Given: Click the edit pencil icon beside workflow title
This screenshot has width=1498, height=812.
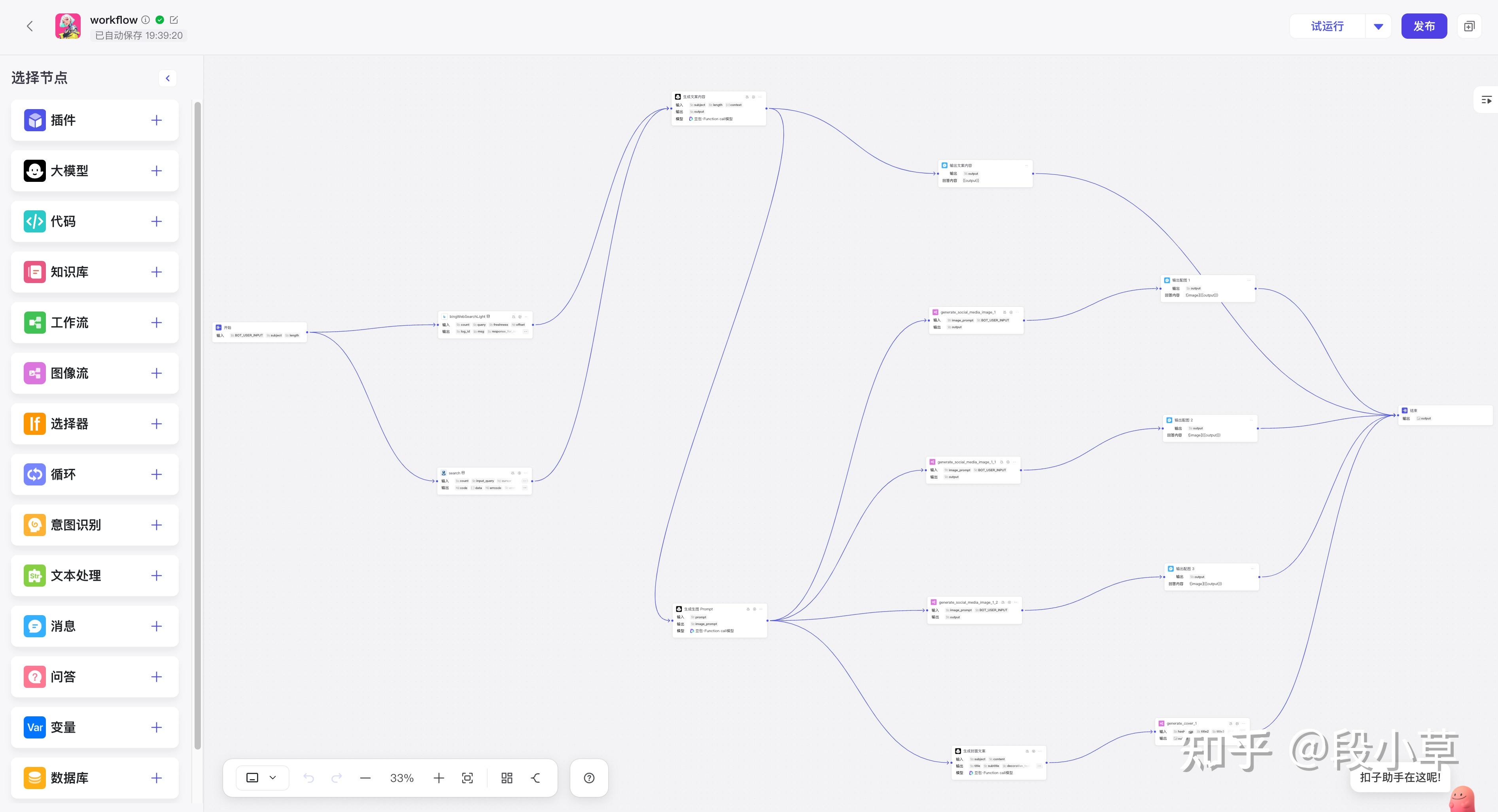Looking at the screenshot, I should [x=174, y=20].
